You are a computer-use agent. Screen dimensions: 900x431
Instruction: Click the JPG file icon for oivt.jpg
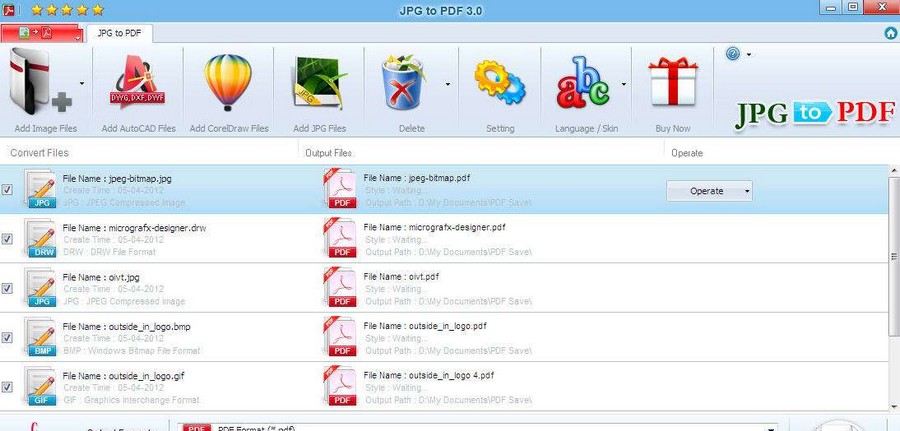pyautogui.click(x=41, y=288)
